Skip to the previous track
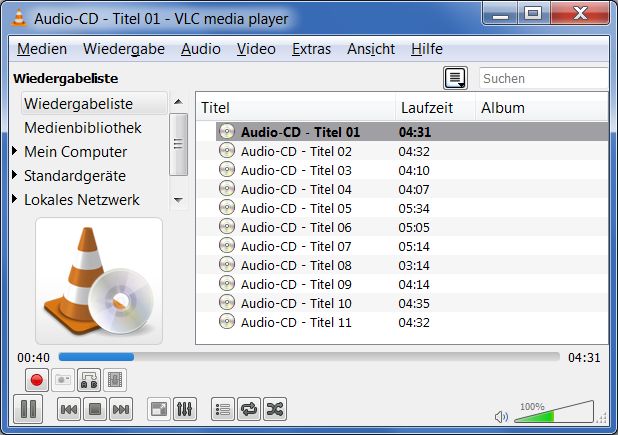The height and width of the screenshot is (435, 618). [69, 409]
